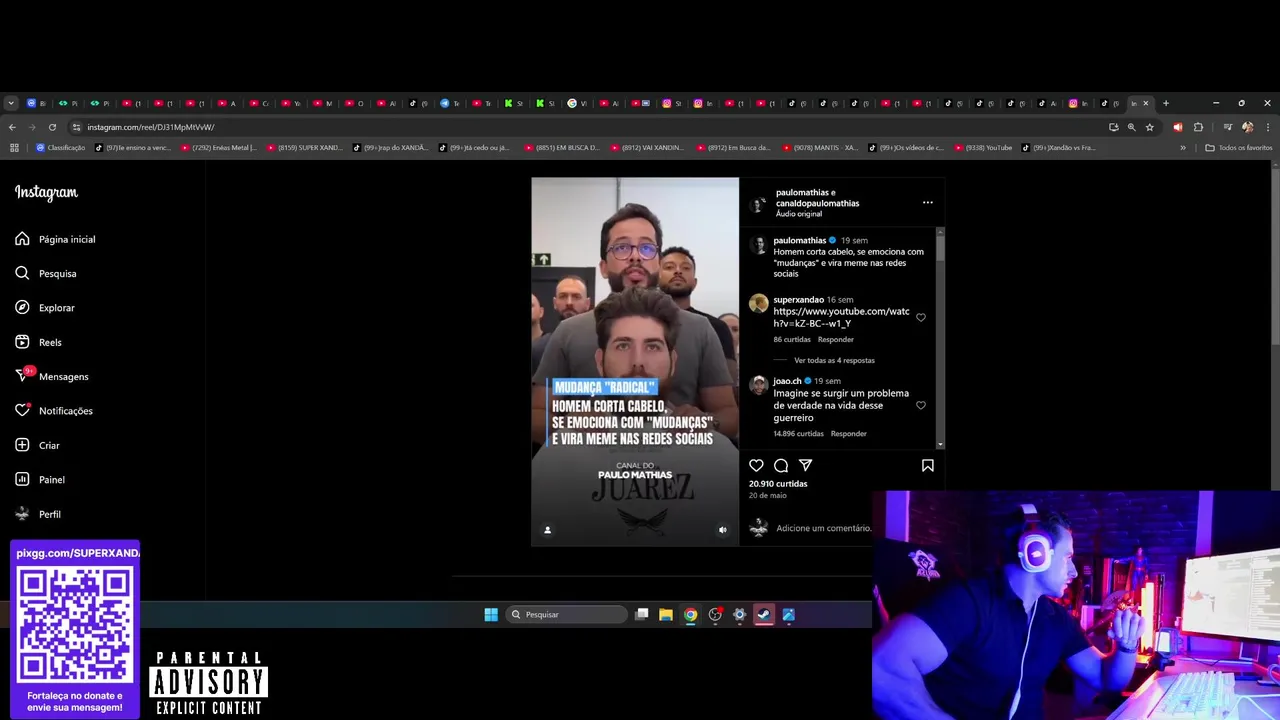The width and height of the screenshot is (1280, 720).
Task: Click Responder under joao.ch's comment
Action: point(848,433)
